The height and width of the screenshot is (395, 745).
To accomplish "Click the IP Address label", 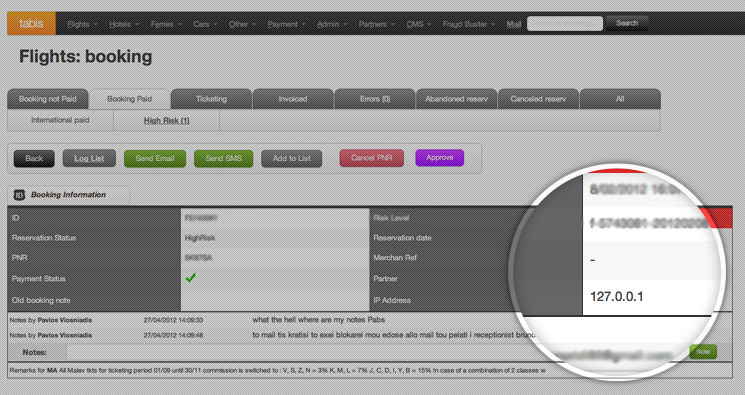I will coord(392,300).
